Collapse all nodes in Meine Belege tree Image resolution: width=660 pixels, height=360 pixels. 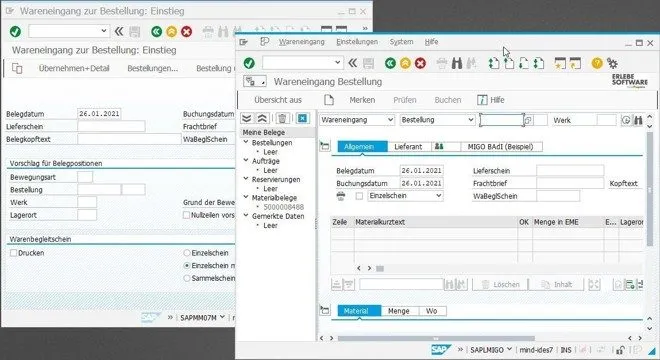point(262,118)
